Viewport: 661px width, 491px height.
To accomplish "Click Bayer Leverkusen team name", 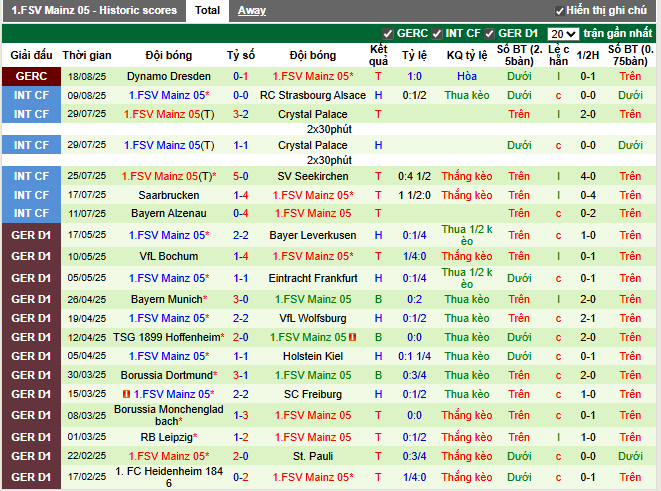I will (x=313, y=235).
